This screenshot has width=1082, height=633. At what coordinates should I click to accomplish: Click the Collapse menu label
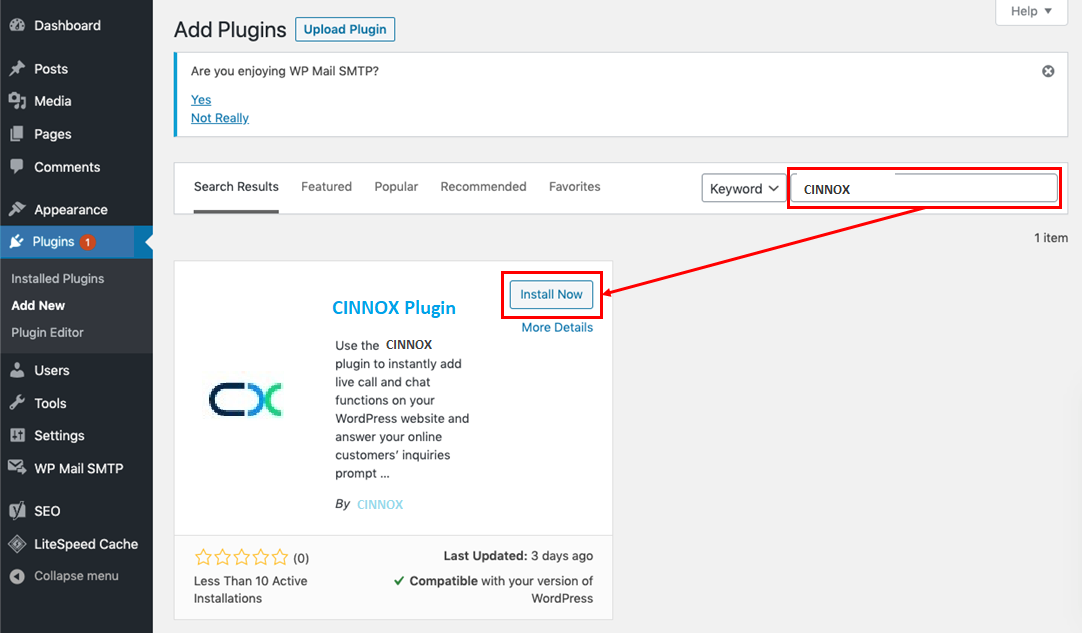pos(77,576)
